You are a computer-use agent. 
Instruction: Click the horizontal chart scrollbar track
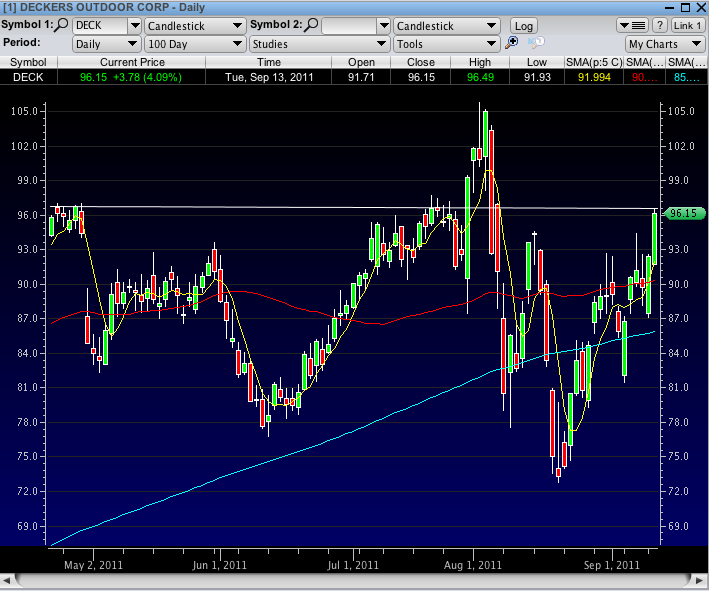pos(350,580)
